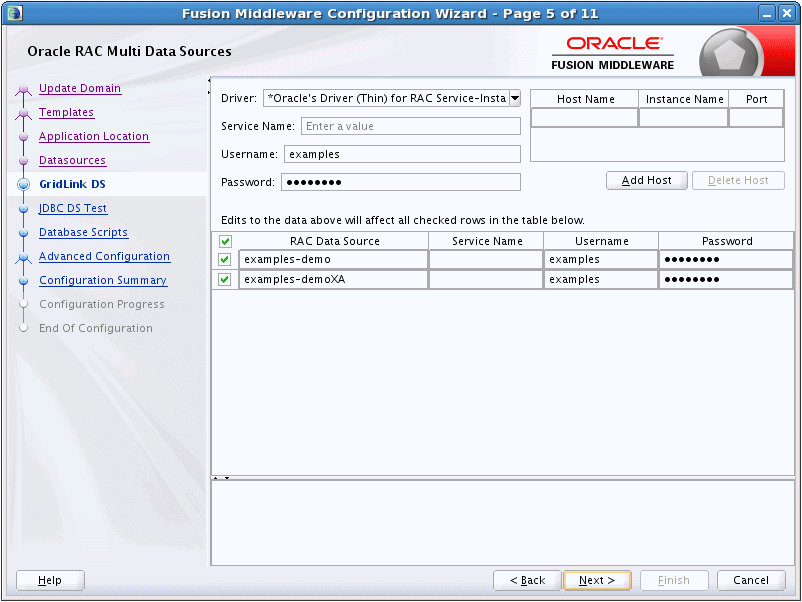Open Application Location step
802x602 pixels.
click(94, 137)
